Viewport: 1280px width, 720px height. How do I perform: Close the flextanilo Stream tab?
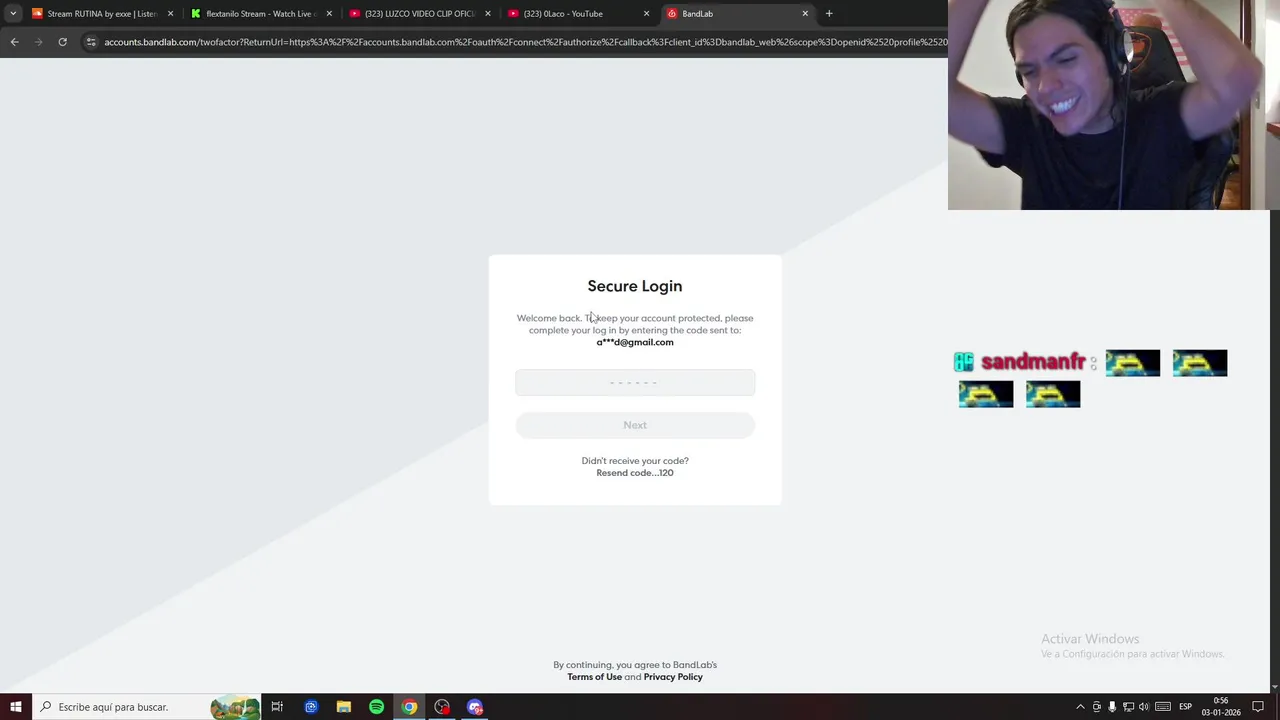(x=329, y=14)
